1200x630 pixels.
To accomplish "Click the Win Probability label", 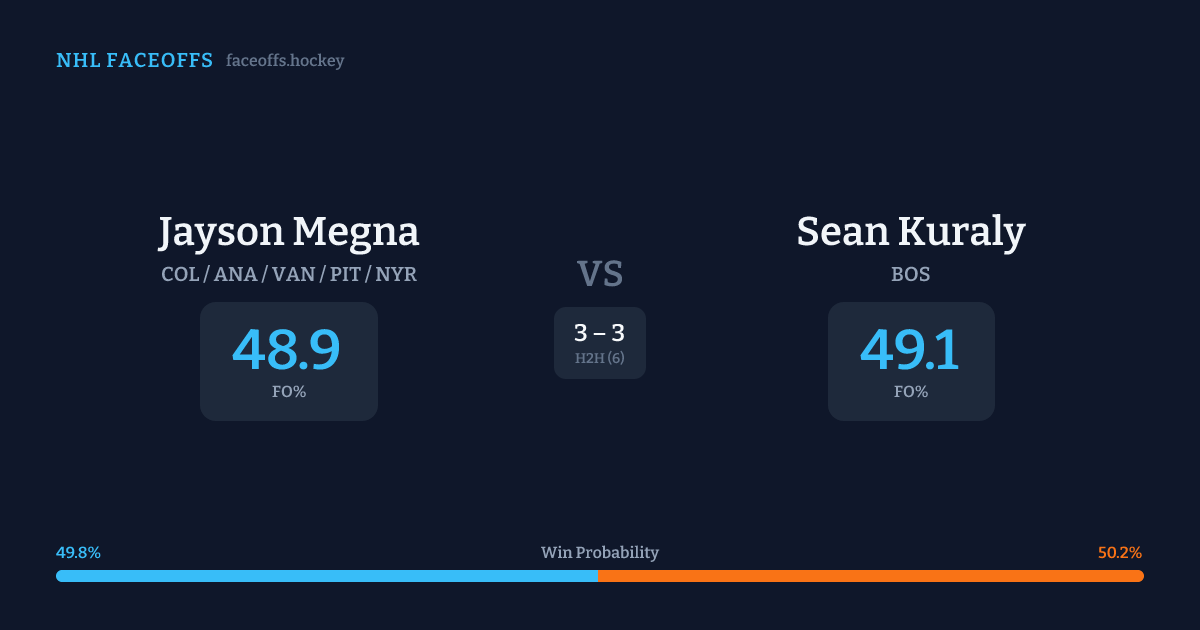I will tap(599, 553).
